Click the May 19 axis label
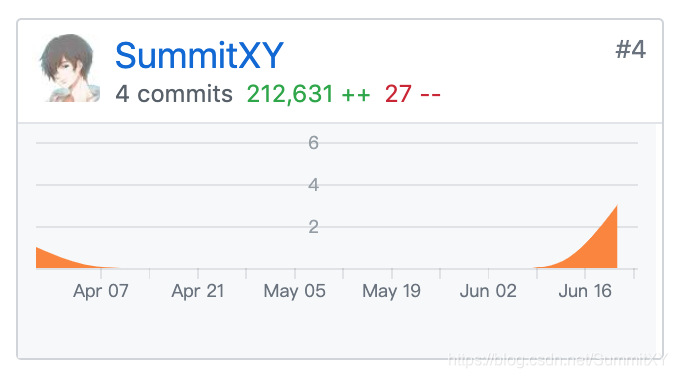The image size is (678, 378). 391,291
